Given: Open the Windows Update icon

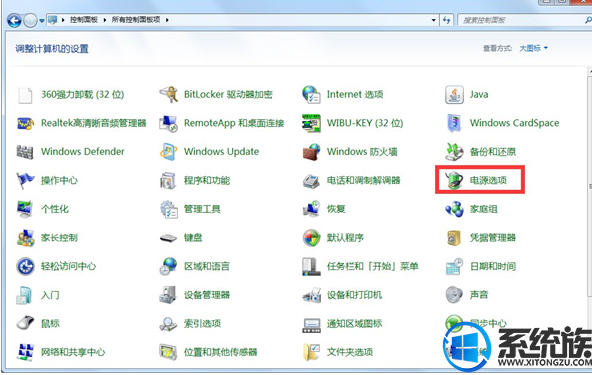Looking at the screenshot, I should pos(168,152).
